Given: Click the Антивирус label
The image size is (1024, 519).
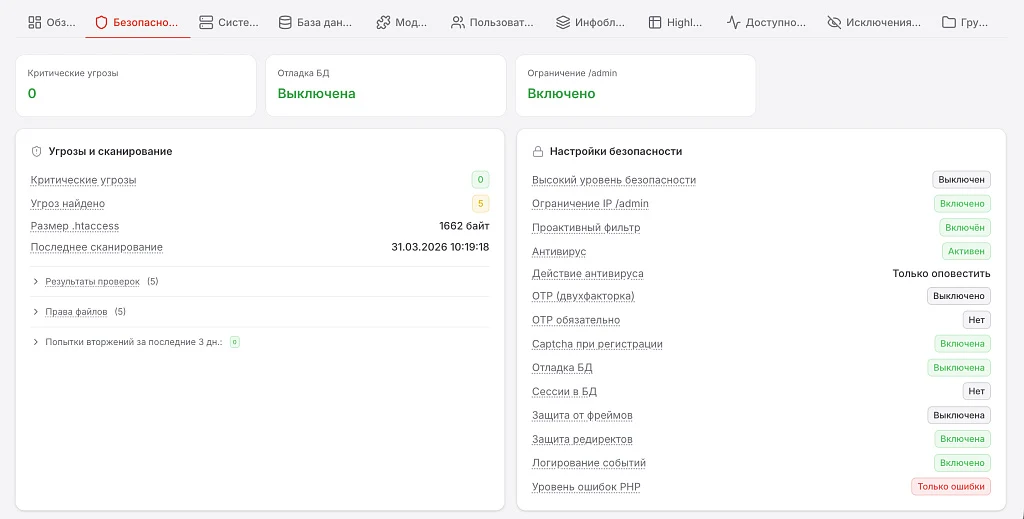Looking at the screenshot, I should point(559,251).
